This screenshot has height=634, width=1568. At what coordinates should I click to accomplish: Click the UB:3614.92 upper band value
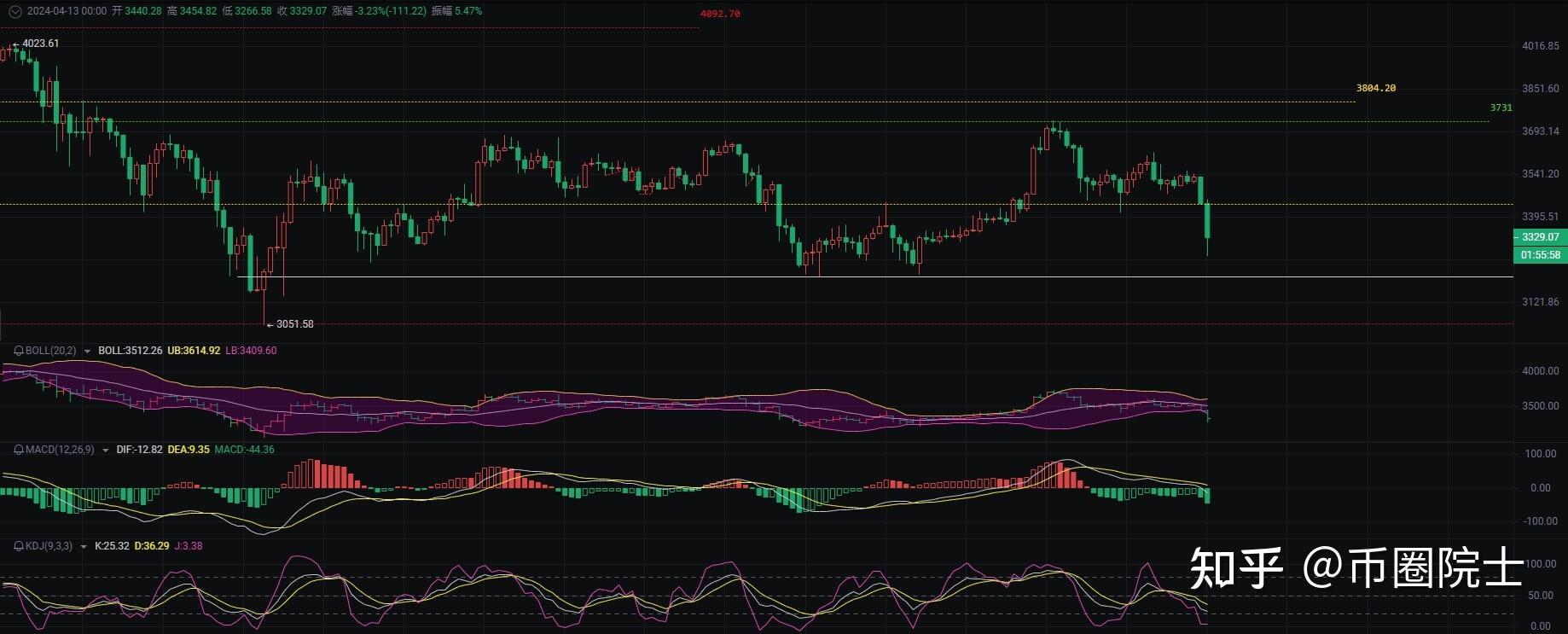[194, 351]
